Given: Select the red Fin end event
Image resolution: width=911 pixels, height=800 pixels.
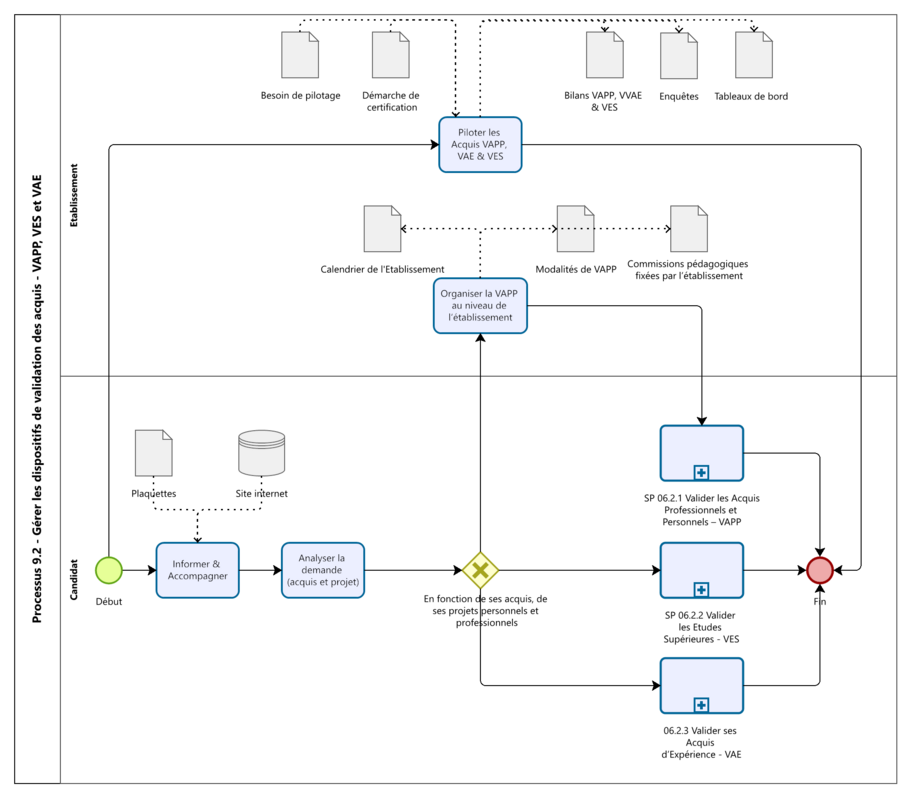Looking at the screenshot, I should point(820,570).
